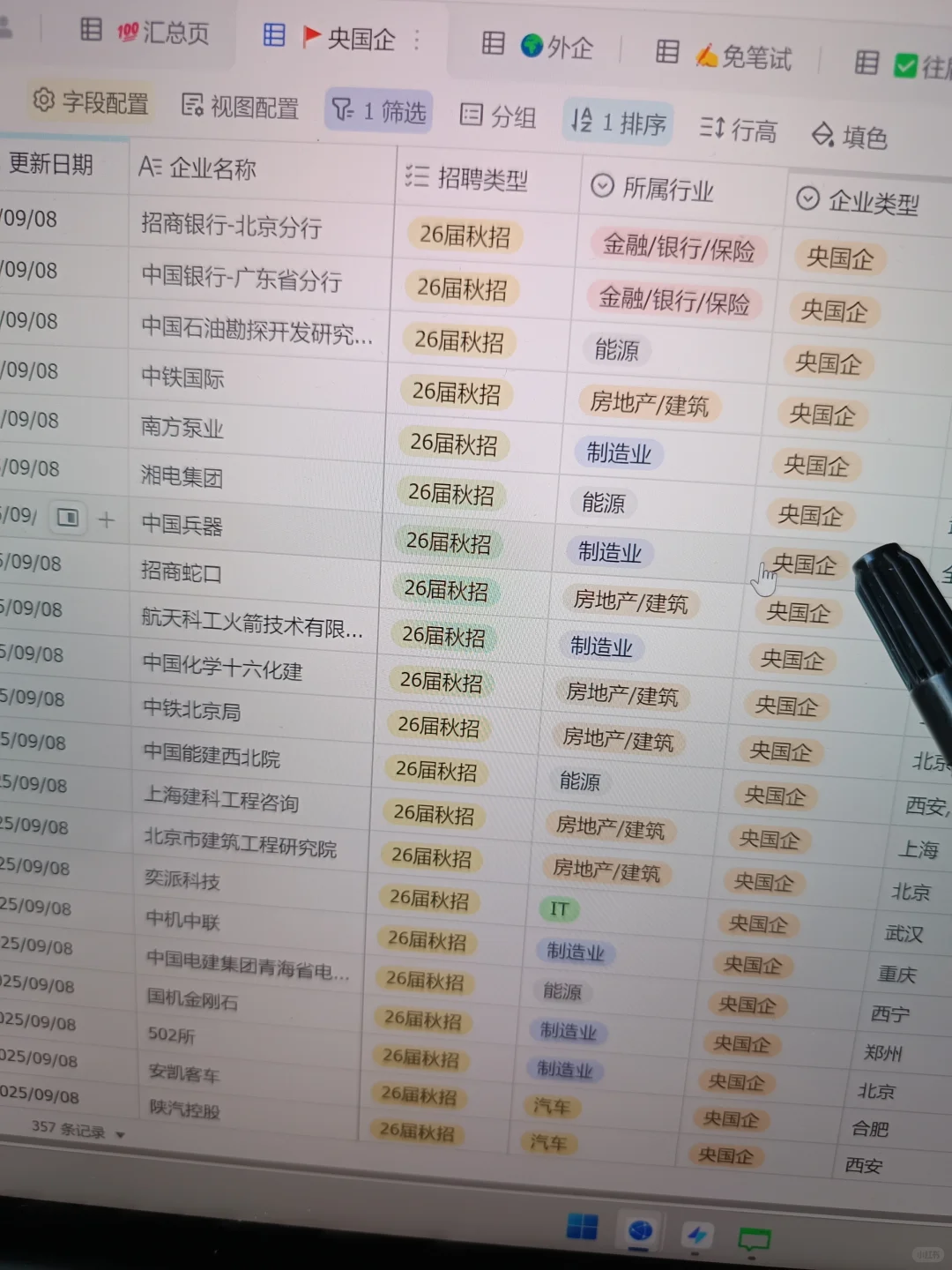Viewport: 952px width, 1270px height.
Task: Select cell 航天科工火箭技术有限...
Action: coord(252,623)
